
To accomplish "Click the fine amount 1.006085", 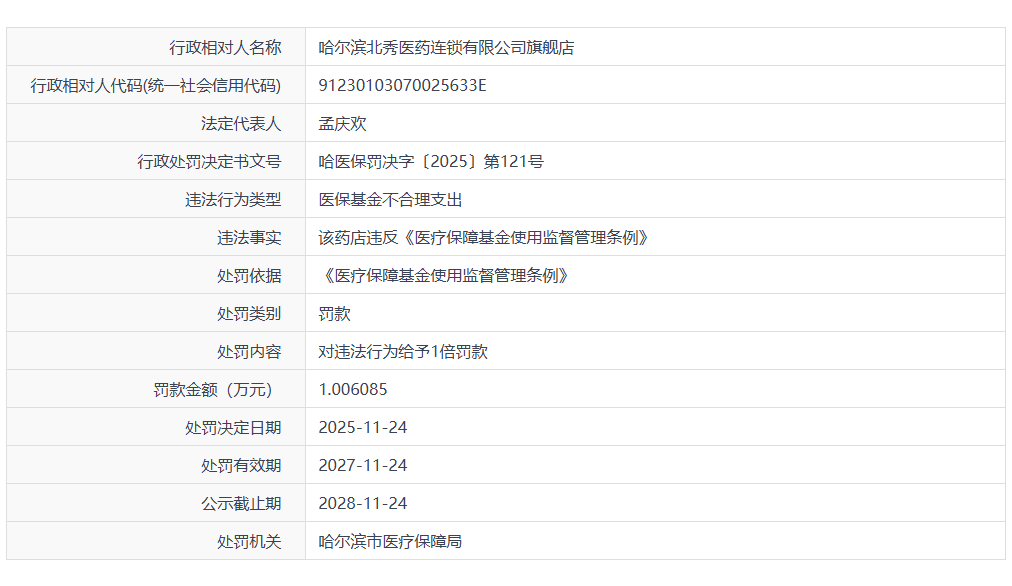I will pos(352,389).
